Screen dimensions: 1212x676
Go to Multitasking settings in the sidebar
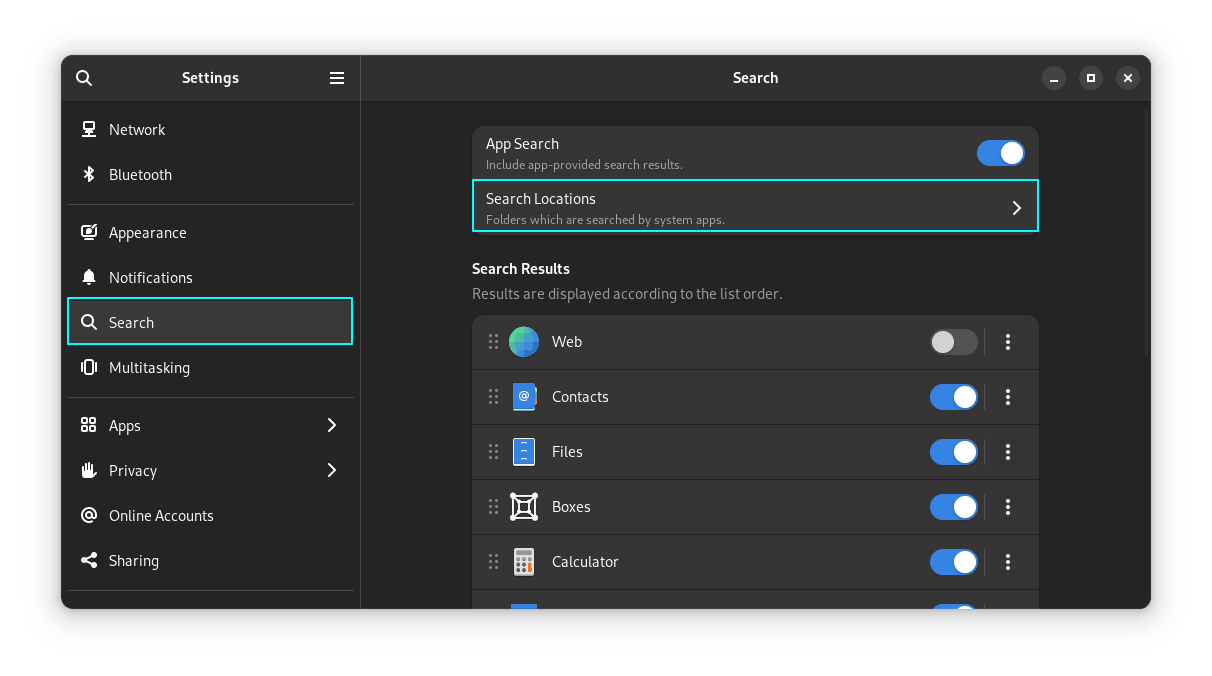click(x=149, y=368)
